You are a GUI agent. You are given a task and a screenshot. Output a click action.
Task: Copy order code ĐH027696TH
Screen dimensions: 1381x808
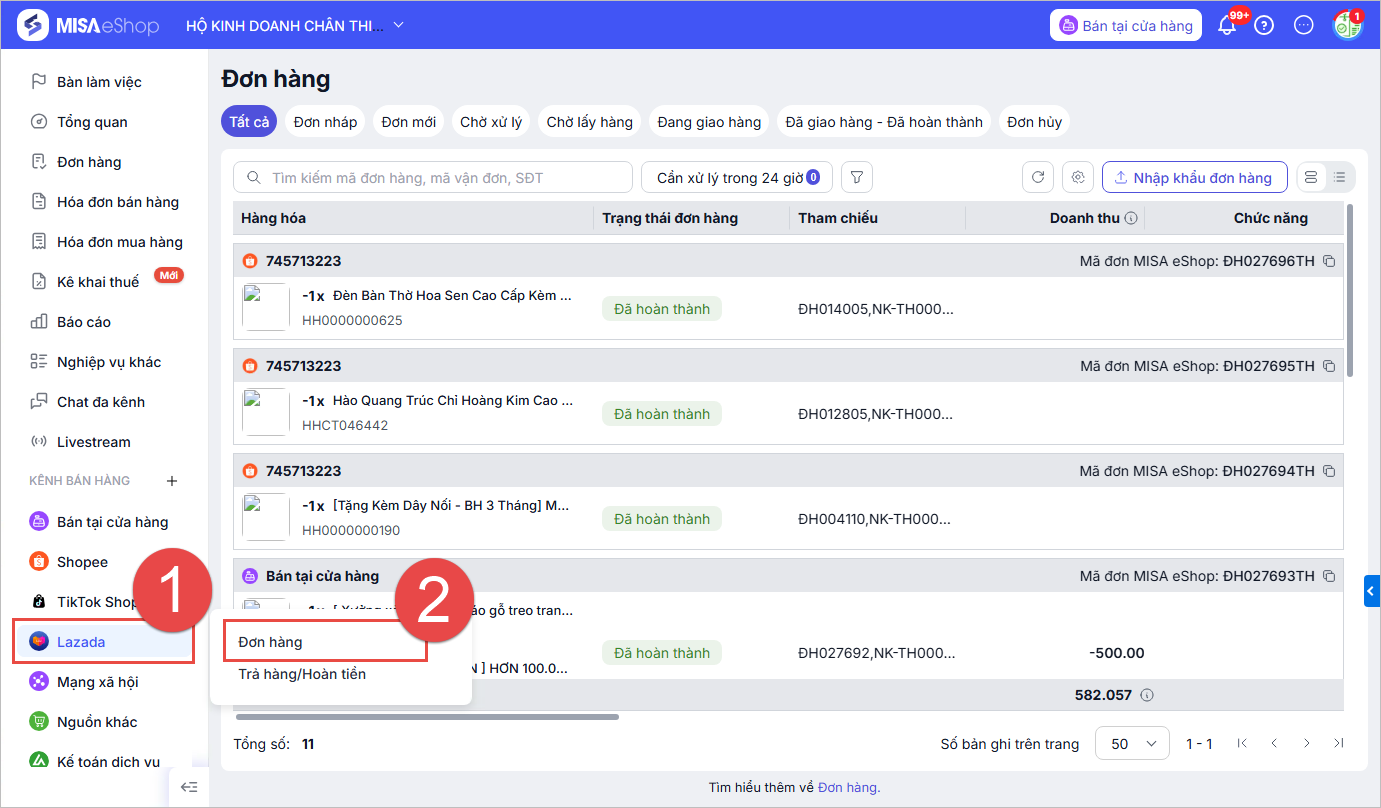[x=1329, y=261]
